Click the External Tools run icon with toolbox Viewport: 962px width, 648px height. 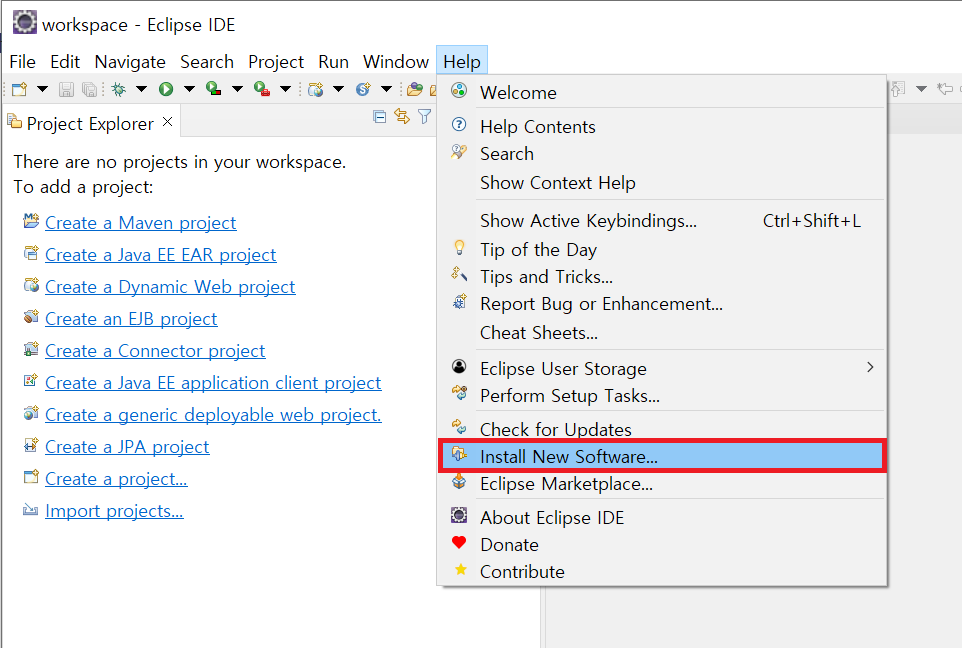[x=262, y=89]
